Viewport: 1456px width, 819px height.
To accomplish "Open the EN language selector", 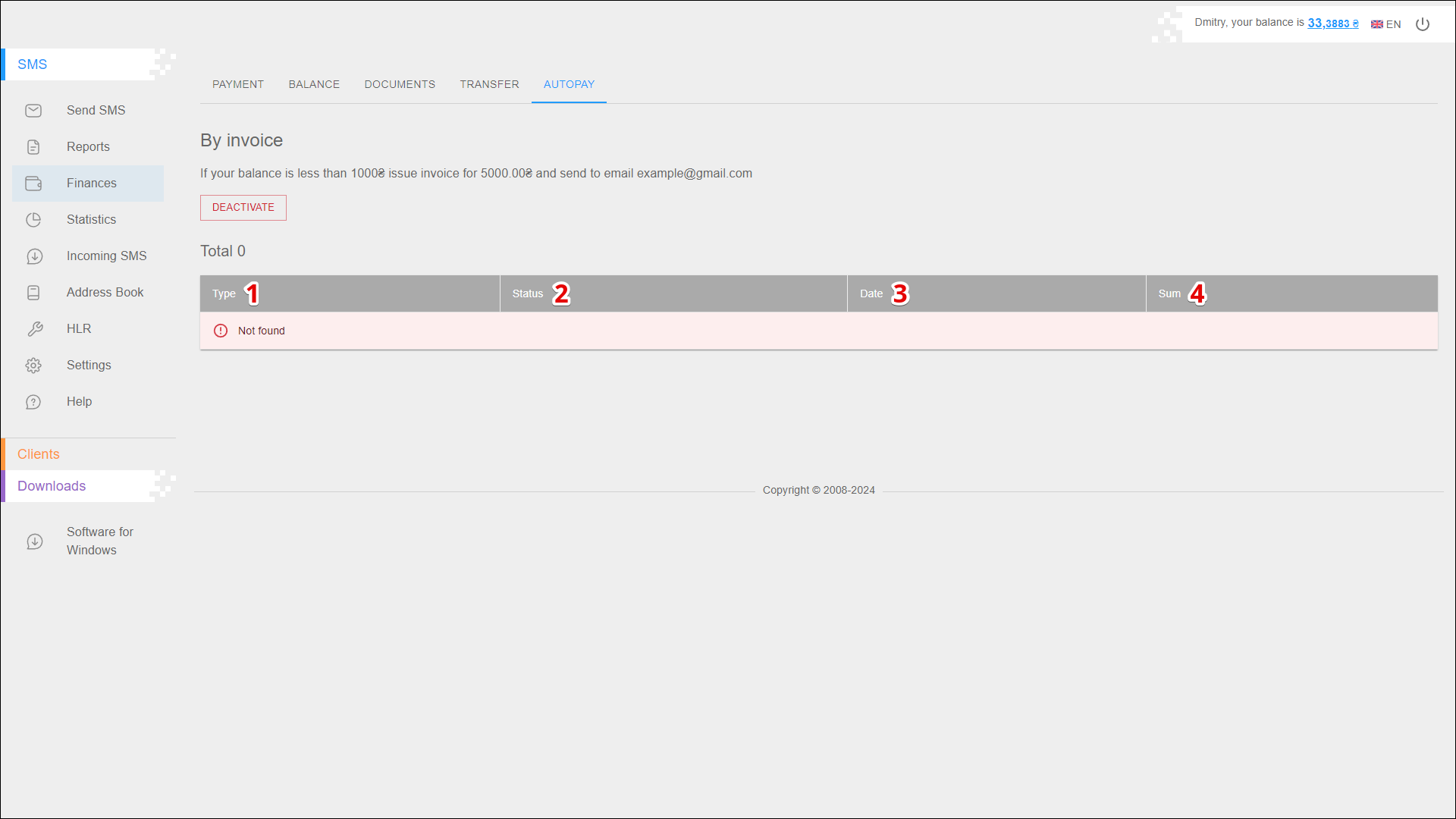I will tap(1385, 24).
